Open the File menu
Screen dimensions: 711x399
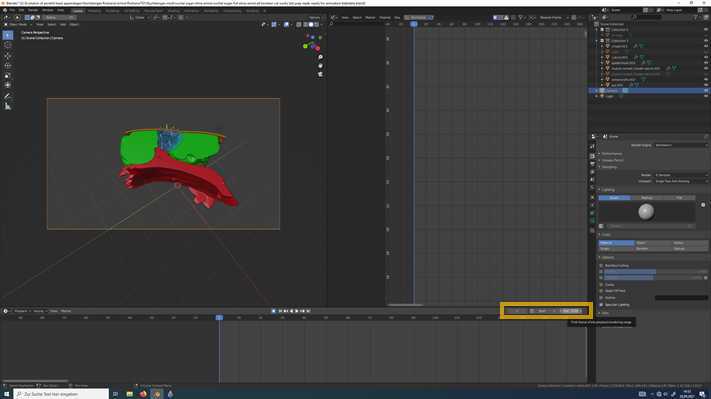click(x=12, y=10)
